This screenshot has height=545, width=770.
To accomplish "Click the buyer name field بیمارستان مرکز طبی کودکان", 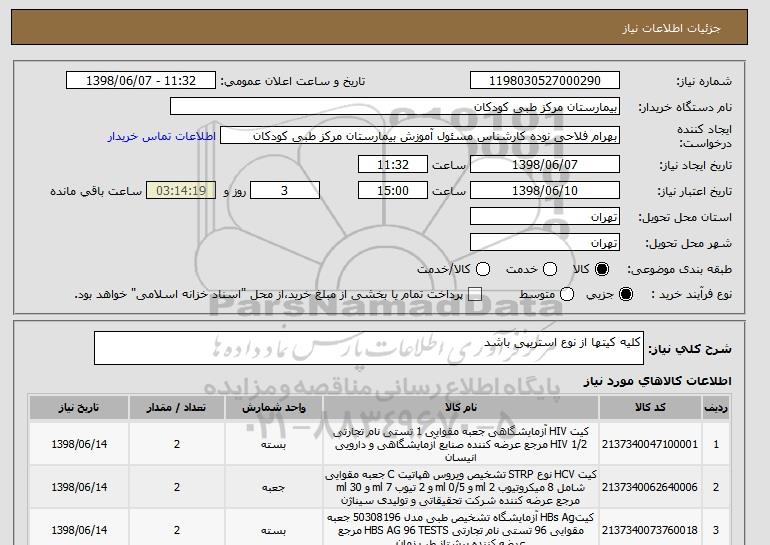I will coord(395,107).
